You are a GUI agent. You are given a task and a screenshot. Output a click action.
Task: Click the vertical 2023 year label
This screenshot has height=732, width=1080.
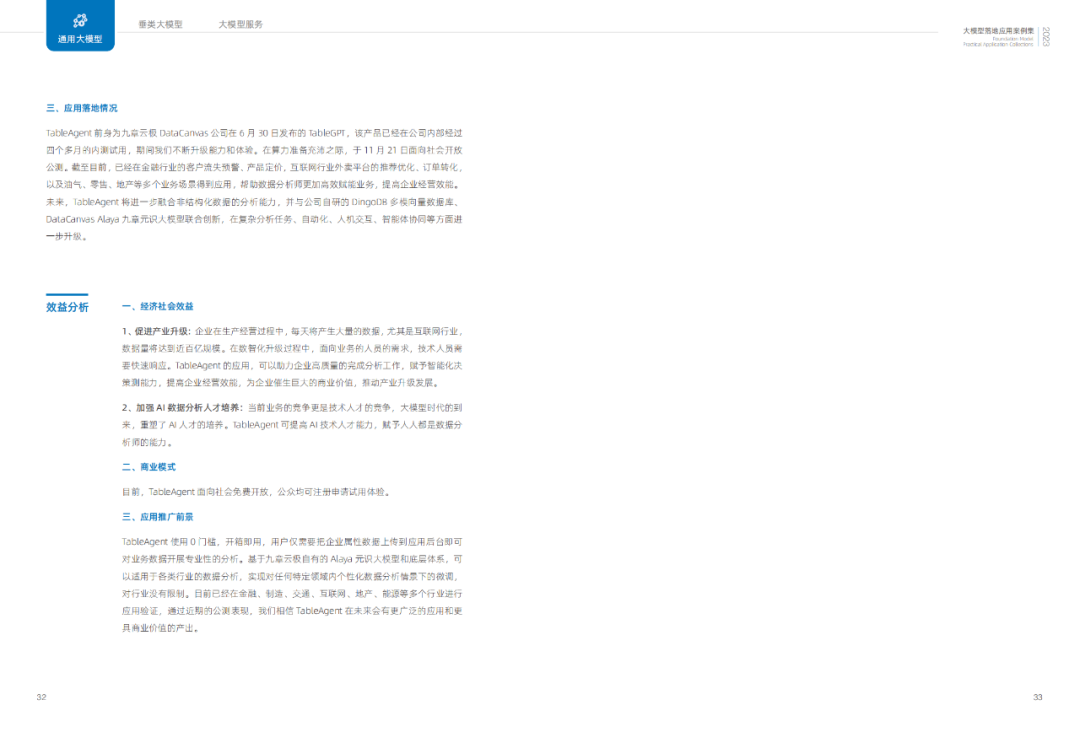click(1046, 36)
